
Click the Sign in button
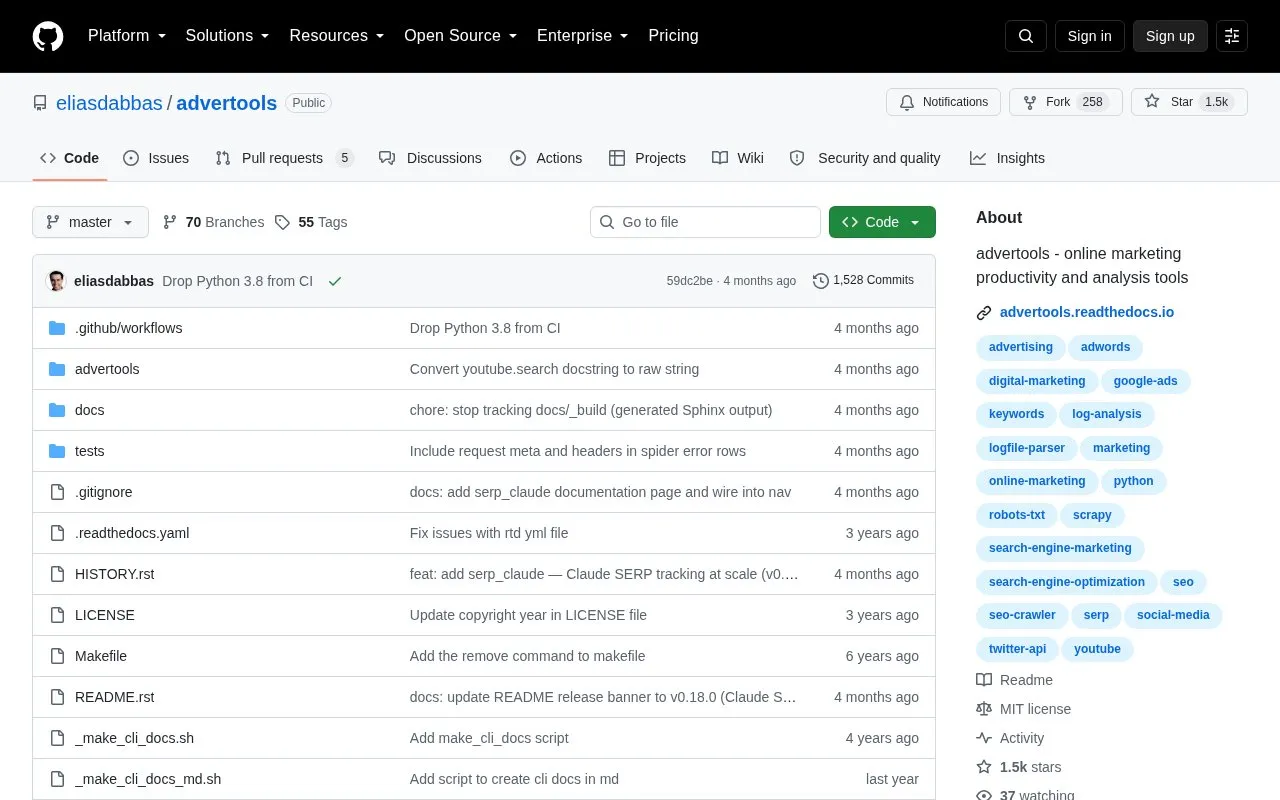pos(1089,36)
